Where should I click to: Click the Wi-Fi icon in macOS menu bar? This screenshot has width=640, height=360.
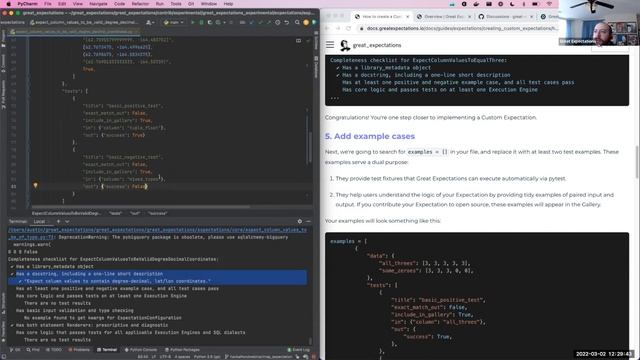click(x=549, y=4)
